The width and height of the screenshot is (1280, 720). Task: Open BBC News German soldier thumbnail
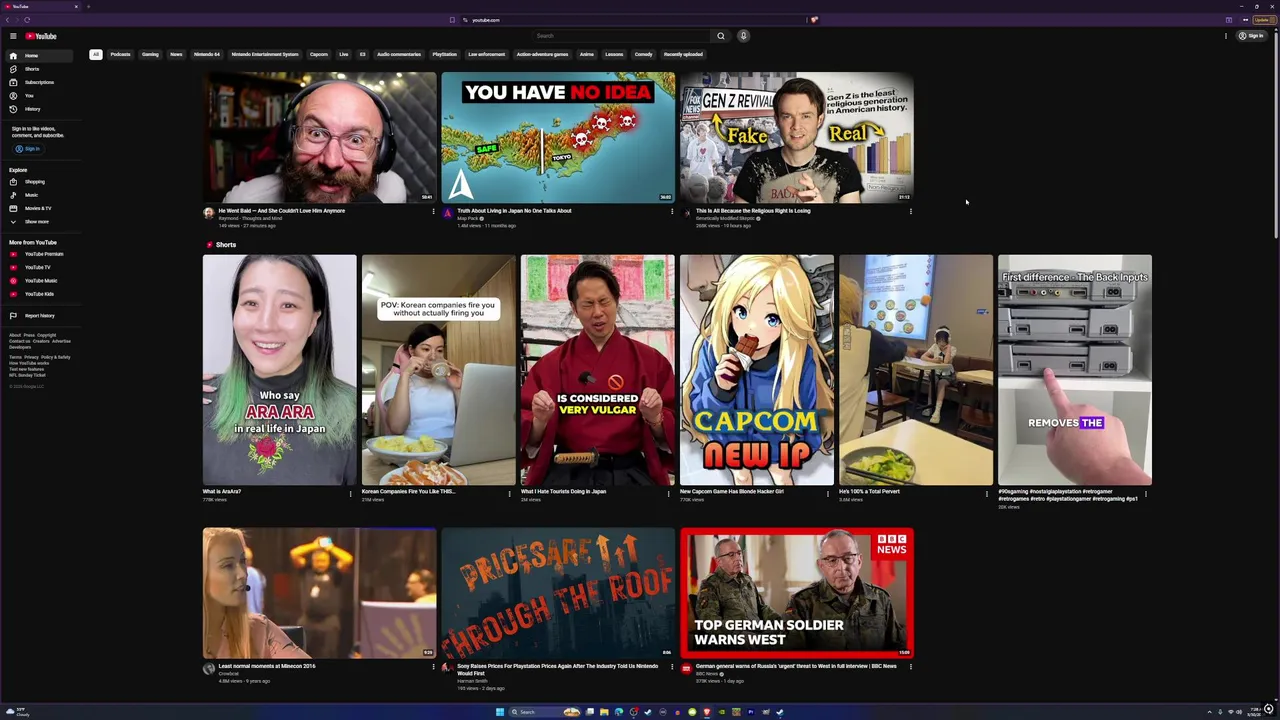click(x=797, y=593)
